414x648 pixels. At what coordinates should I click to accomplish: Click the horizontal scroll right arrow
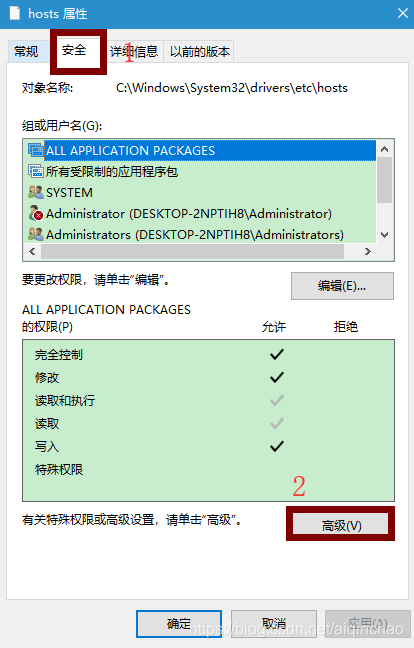(367, 251)
